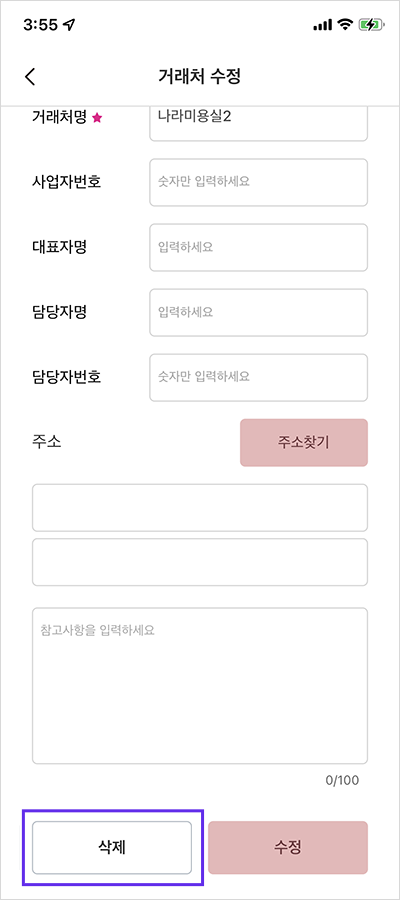
Task: Focus the 거래처명 field containing 나라미용실2
Action: click(258, 123)
